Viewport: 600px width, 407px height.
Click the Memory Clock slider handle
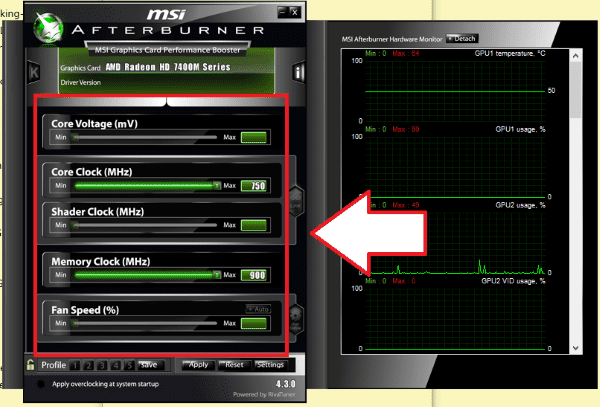217,275
